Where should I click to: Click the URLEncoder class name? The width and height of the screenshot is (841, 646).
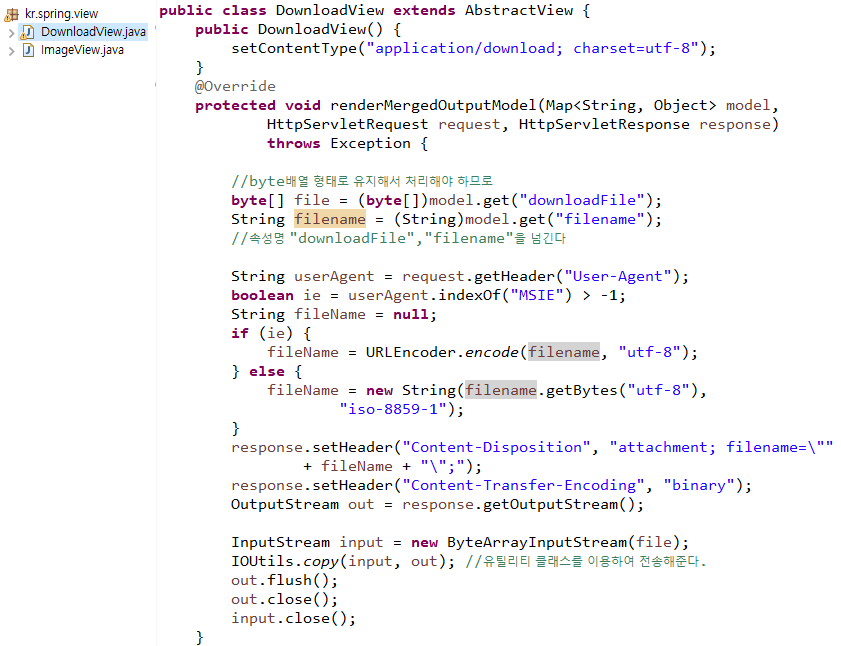411,353
